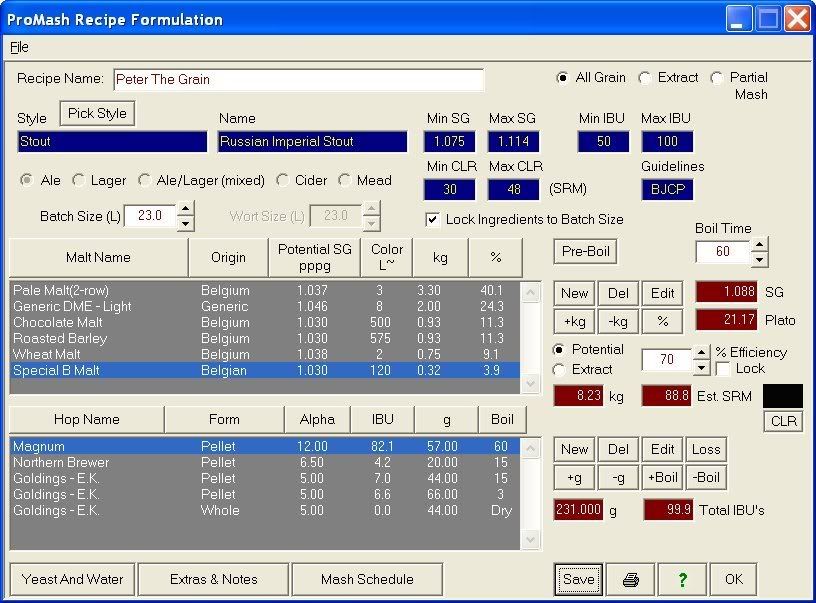
Task: Select Potential radio under malt buttons
Action: tap(559, 350)
